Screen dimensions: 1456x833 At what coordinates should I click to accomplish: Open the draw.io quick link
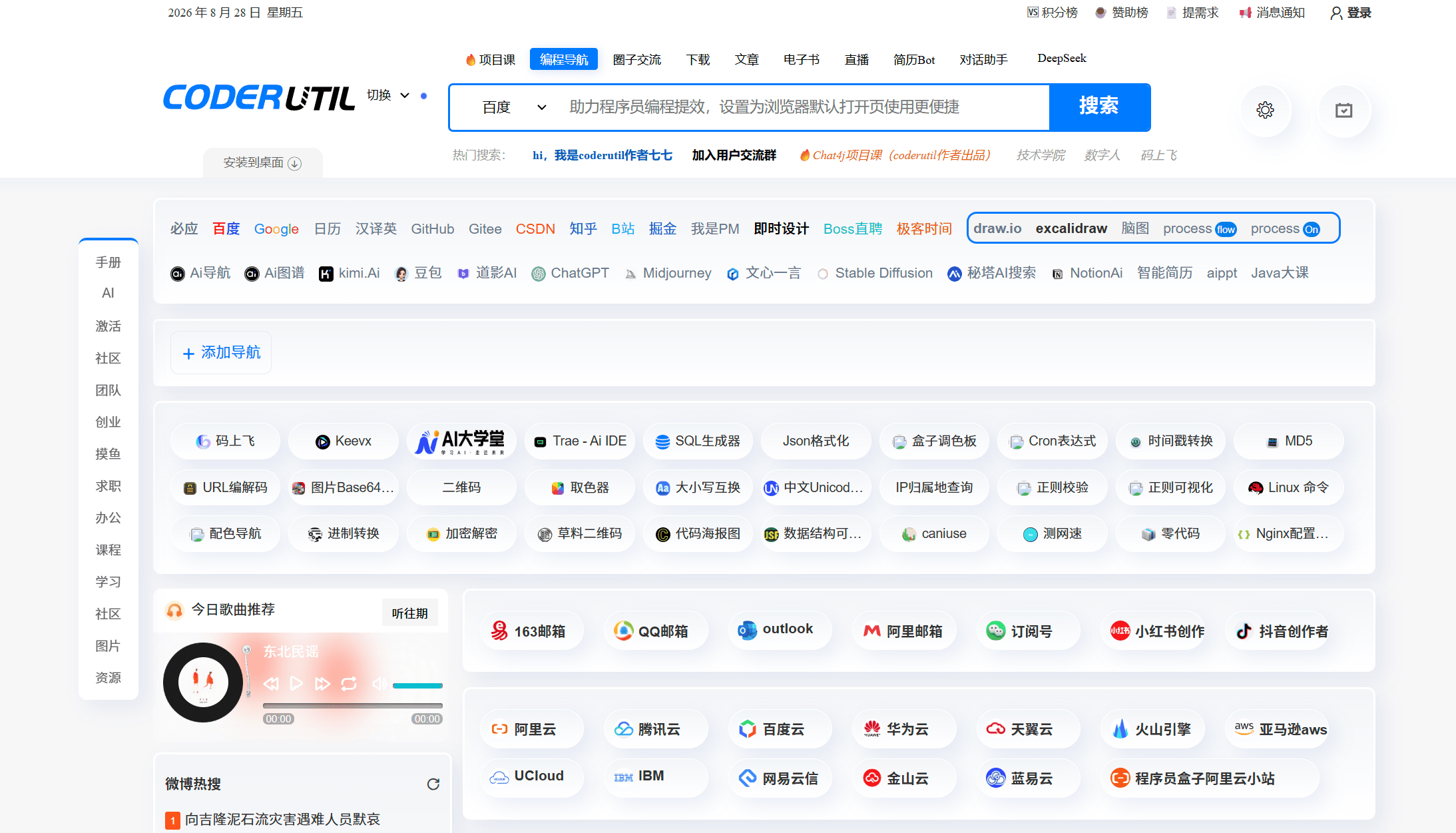[x=997, y=228]
